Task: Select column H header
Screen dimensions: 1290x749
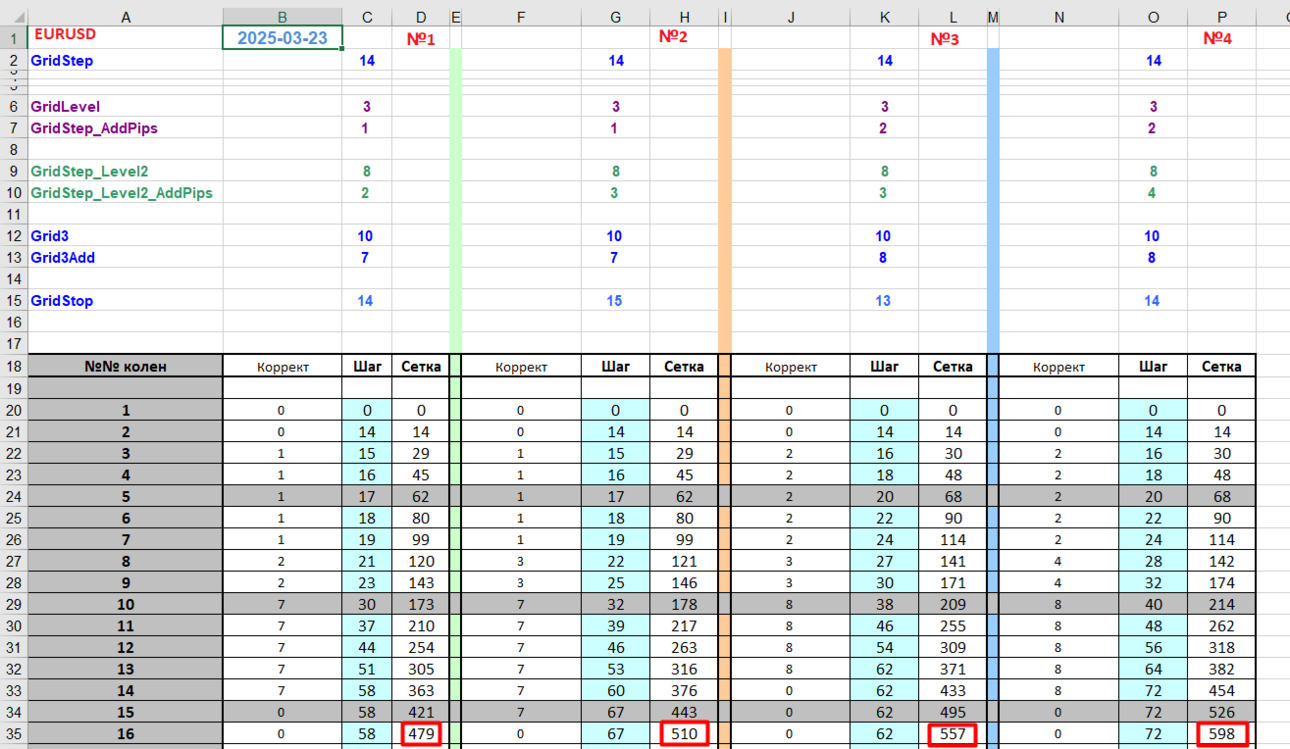Action: (x=684, y=17)
